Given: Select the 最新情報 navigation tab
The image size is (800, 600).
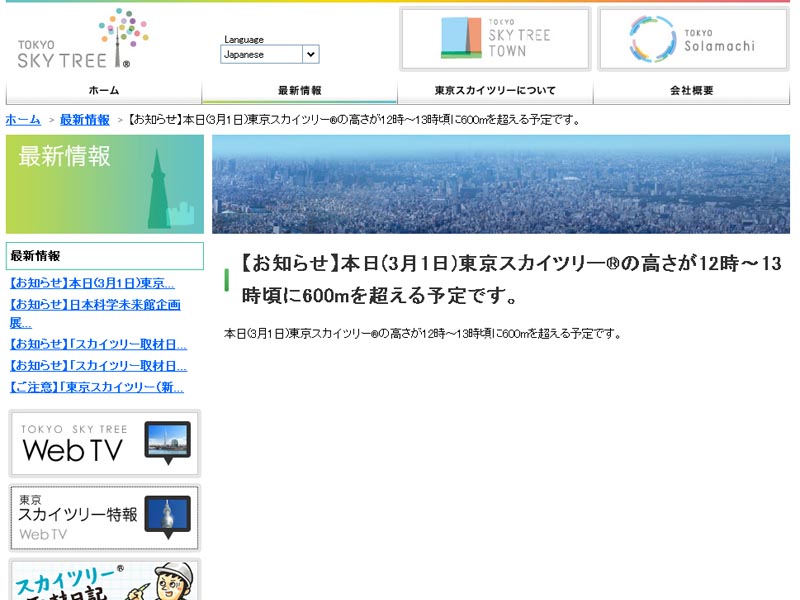Looking at the screenshot, I should [x=299, y=91].
